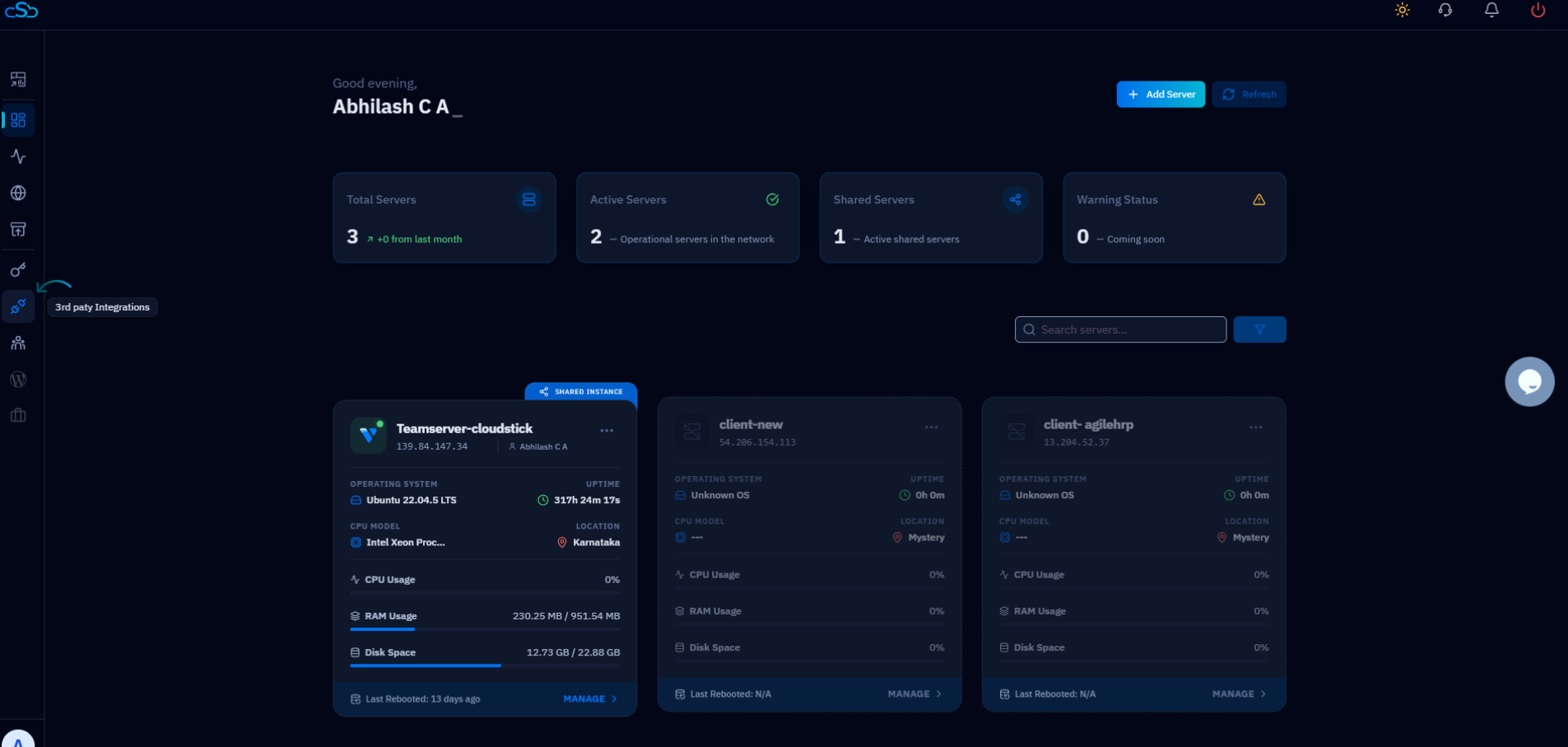Image resolution: width=1568 pixels, height=747 pixels.
Task: Open the dashboard layout sidebar icon
Action: (x=18, y=79)
